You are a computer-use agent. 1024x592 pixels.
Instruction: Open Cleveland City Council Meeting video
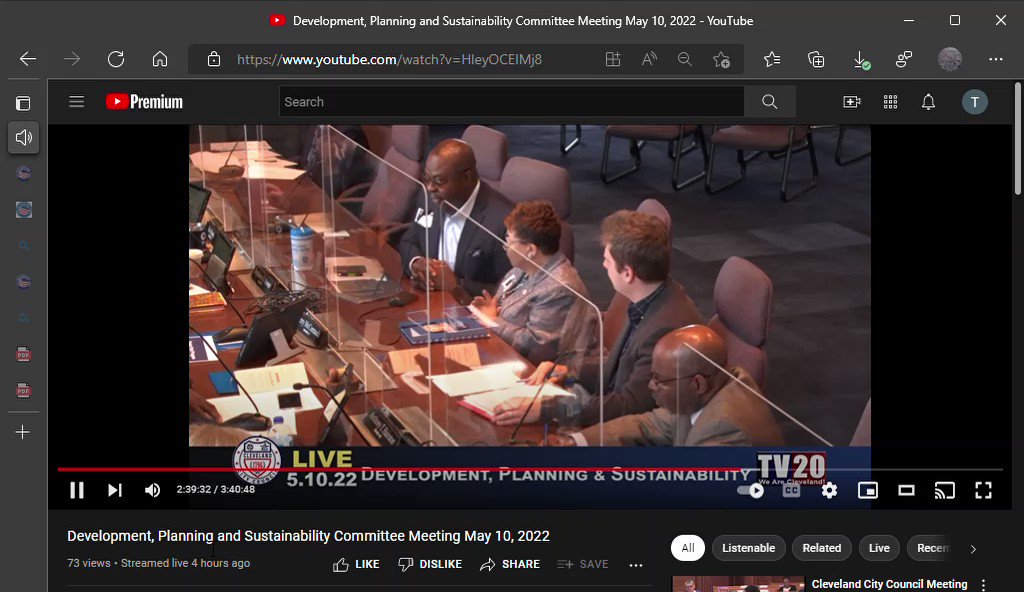tap(889, 584)
